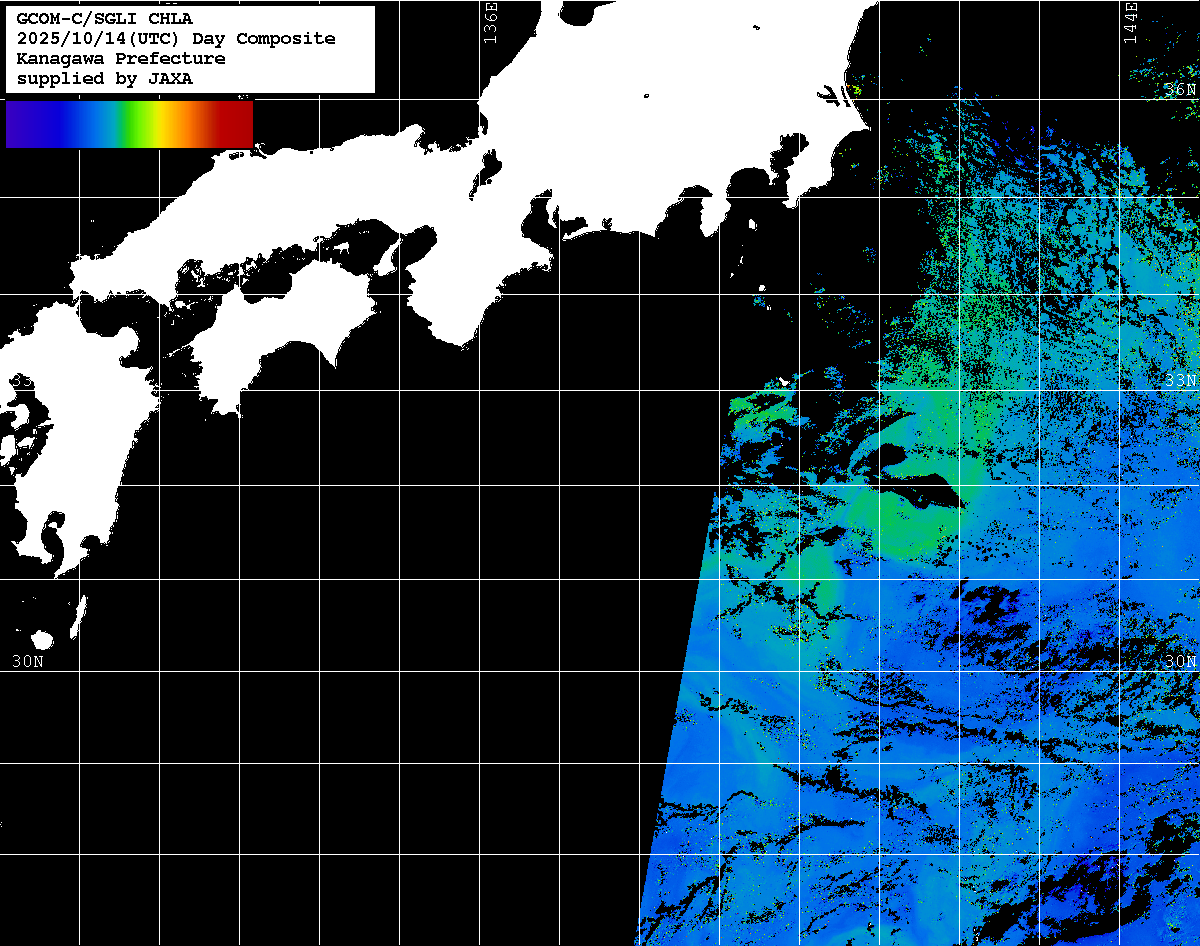This screenshot has width=1200, height=946.
Task: Click the GCOM-C/SGLI CHLA title text
Action: [x=104, y=18]
